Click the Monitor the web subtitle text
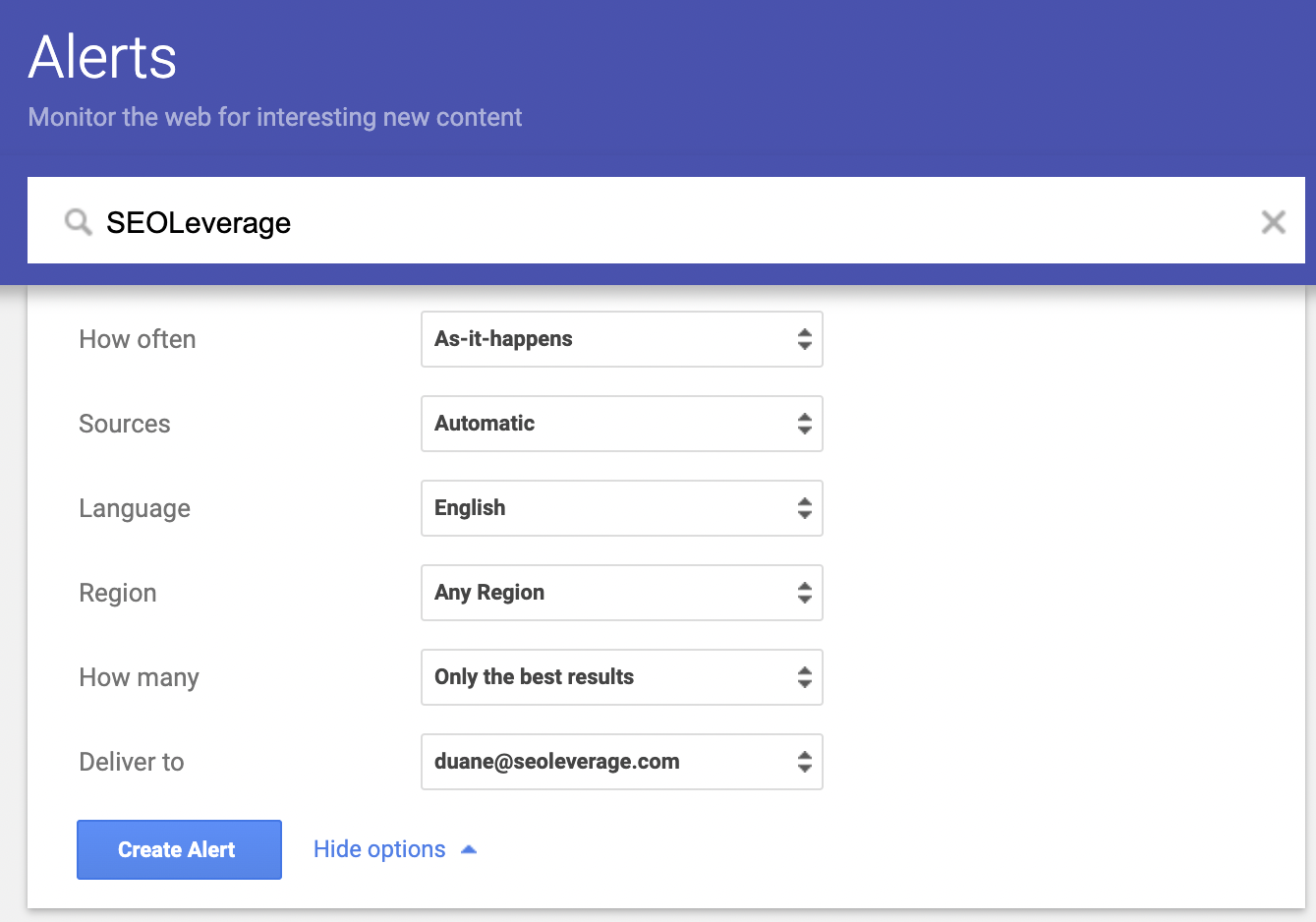1316x922 pixels. pyautogui.click(x=275, y=117)
